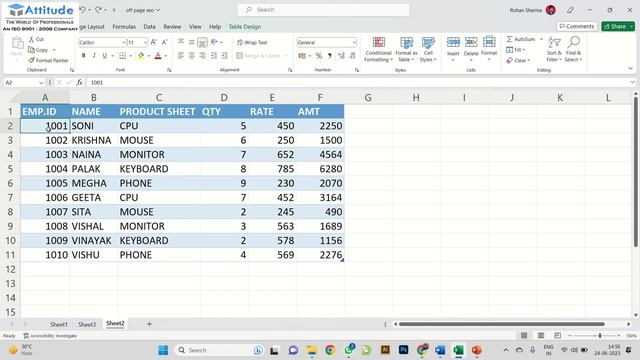640x360 pixels.
Task: Open the Clear dropdown
Action: pos(518,60)
